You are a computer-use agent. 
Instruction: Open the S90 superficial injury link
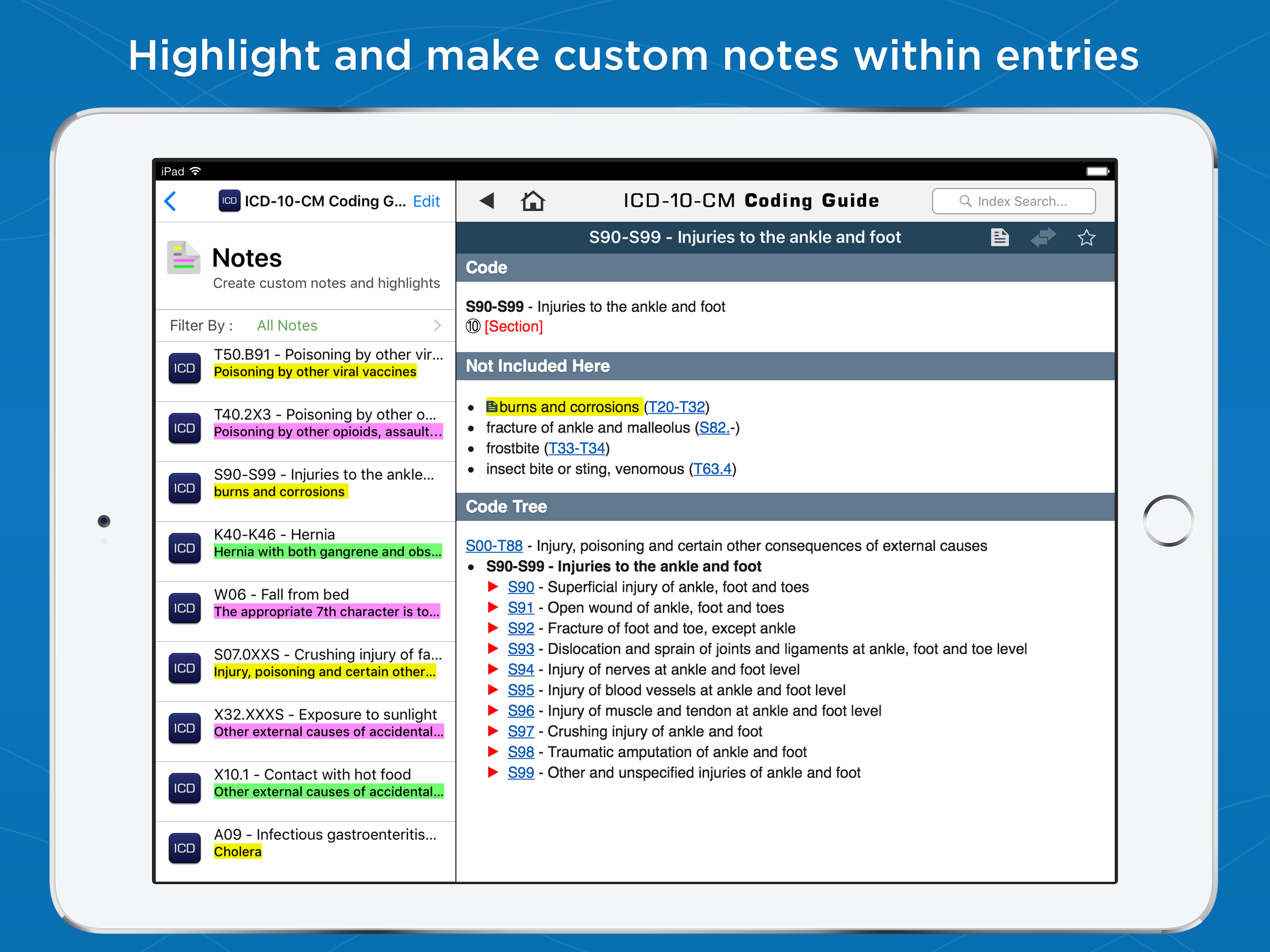(521, 587)
